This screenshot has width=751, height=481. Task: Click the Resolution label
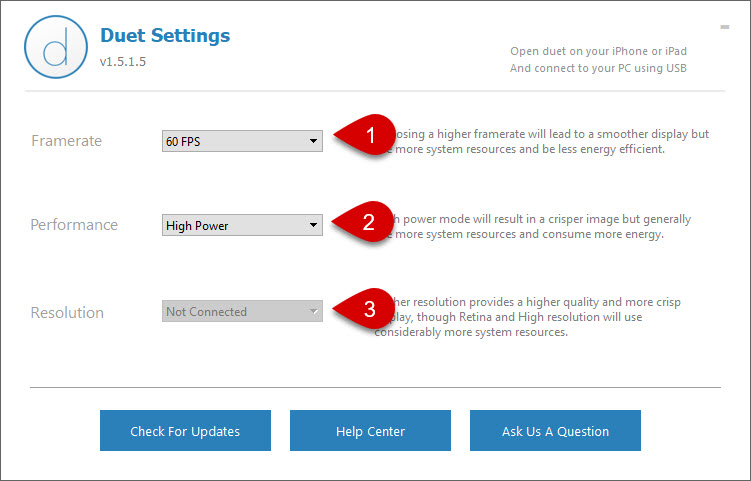(x=67, y=312)
